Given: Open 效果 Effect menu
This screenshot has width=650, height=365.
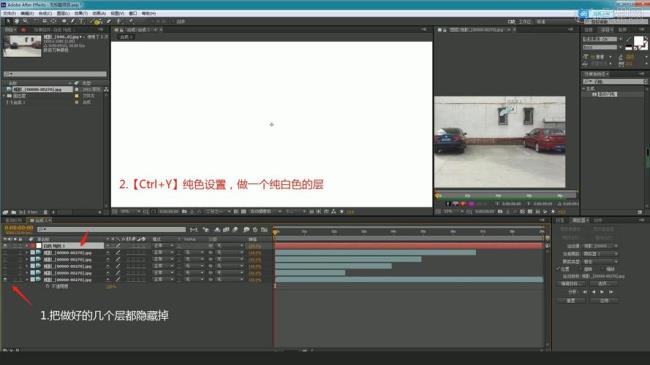Looking at the screenshot, I should tap(81, 13).
